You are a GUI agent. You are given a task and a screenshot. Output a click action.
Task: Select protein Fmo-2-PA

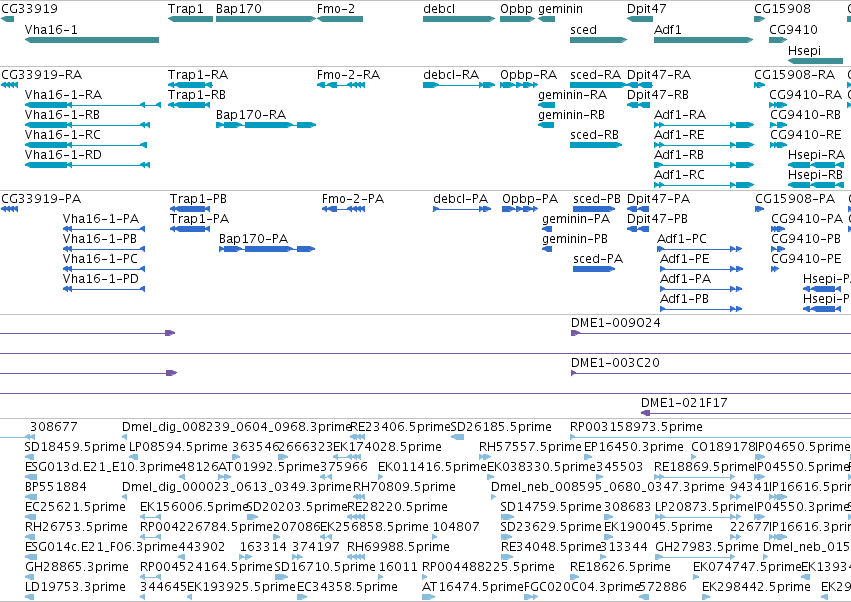pyautogui.click(x=343, y=209)
